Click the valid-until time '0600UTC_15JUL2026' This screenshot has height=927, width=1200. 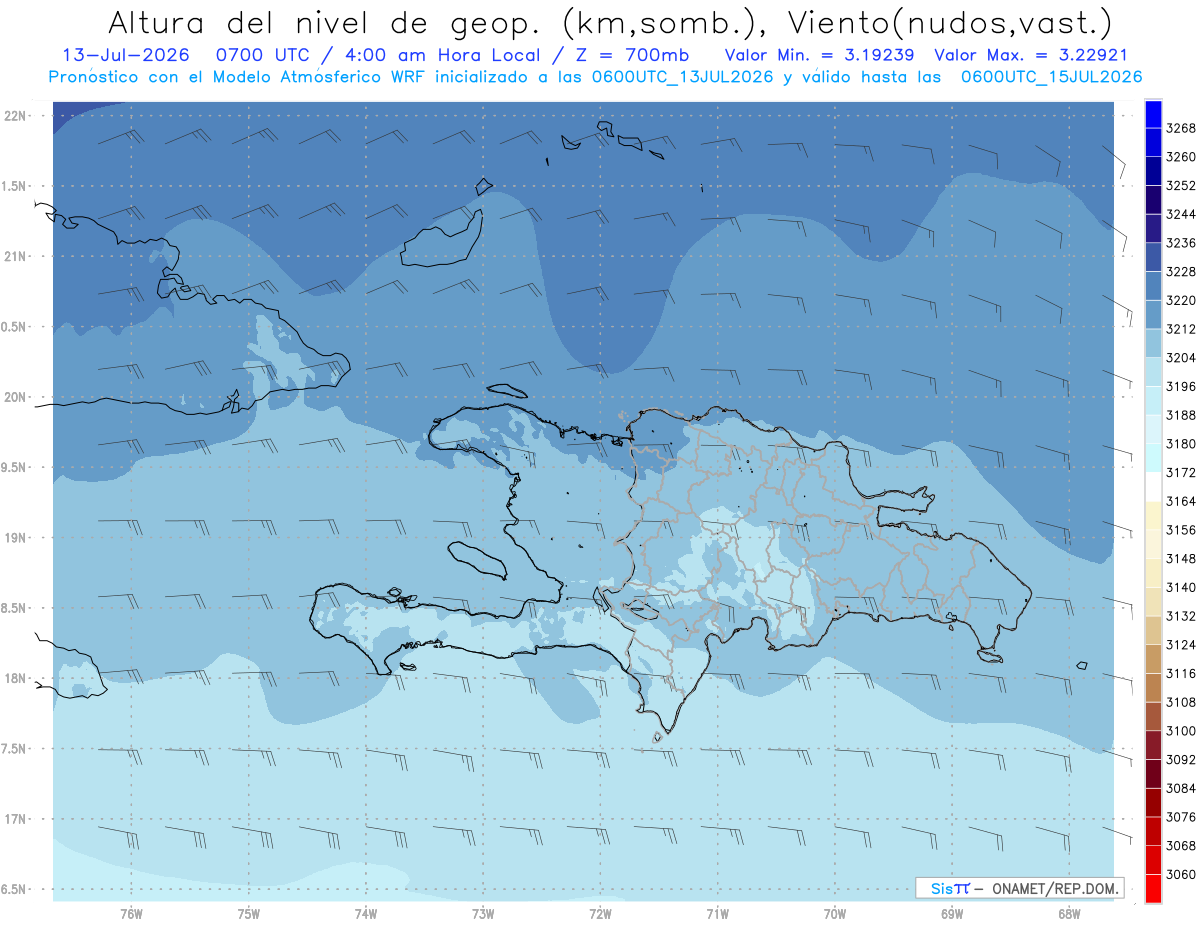[1051, 77]
